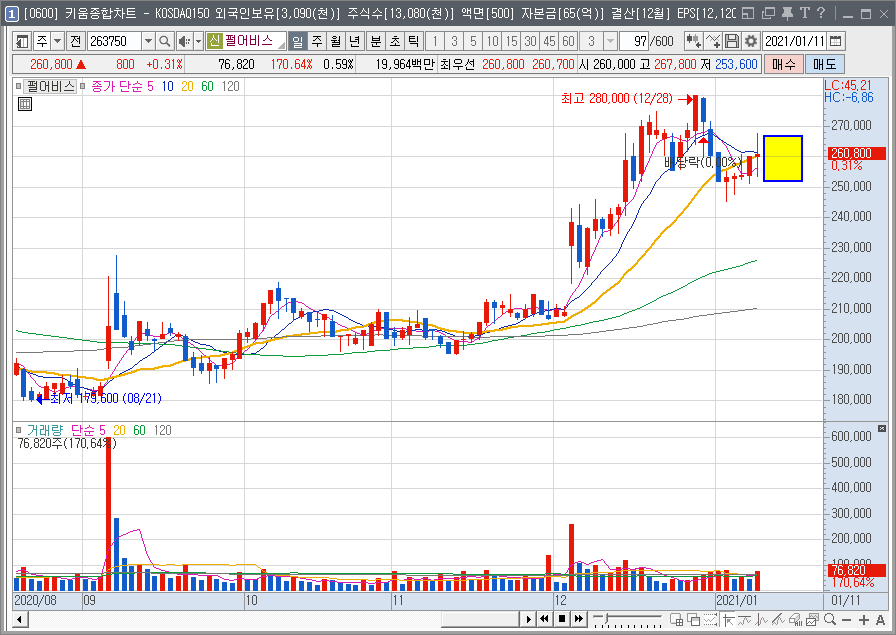This screenshot has height=635, width=896.
Task: Click the plus zoom in icon
Action: click(863, 620)
